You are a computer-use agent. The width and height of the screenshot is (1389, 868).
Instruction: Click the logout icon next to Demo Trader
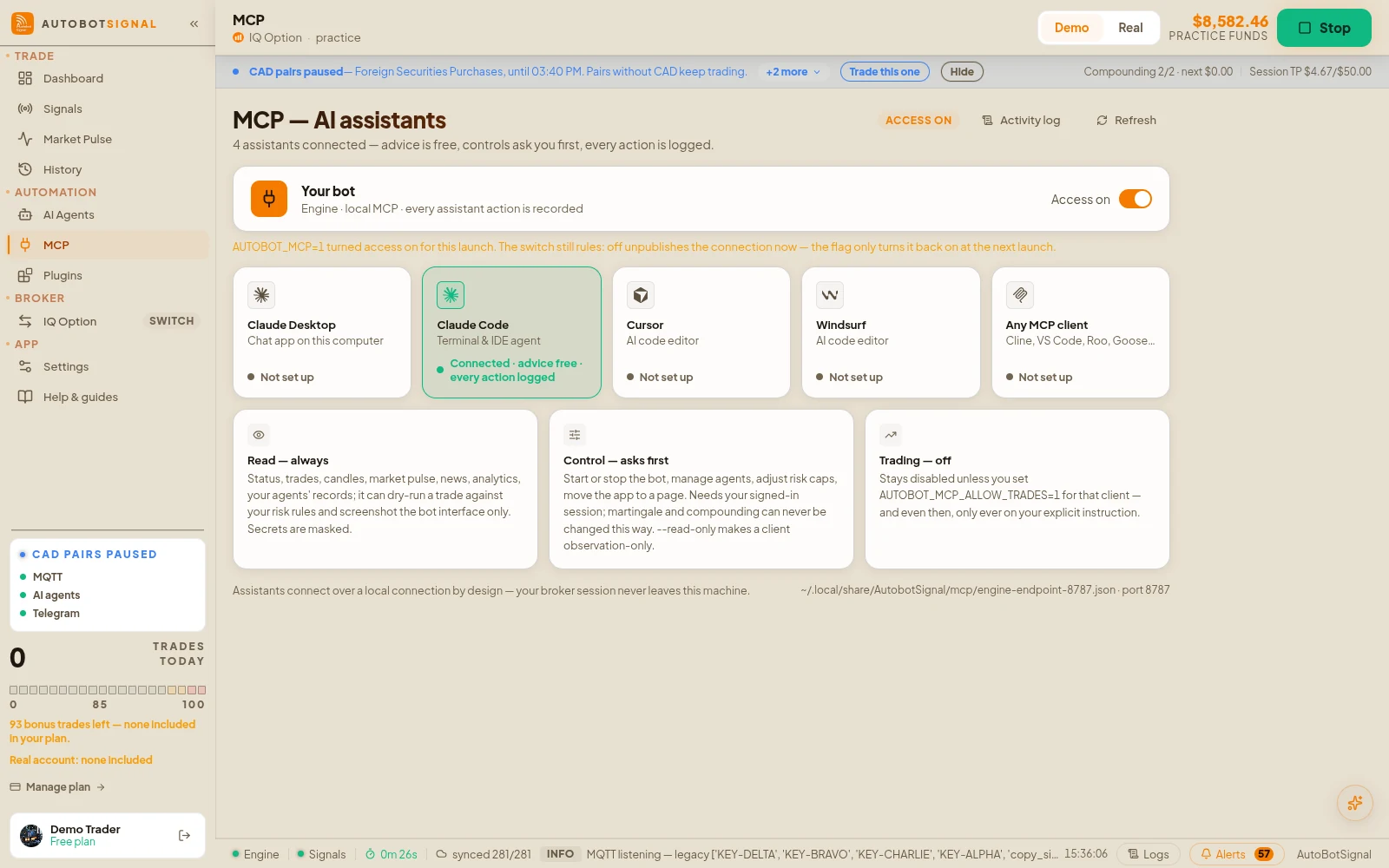184,836
